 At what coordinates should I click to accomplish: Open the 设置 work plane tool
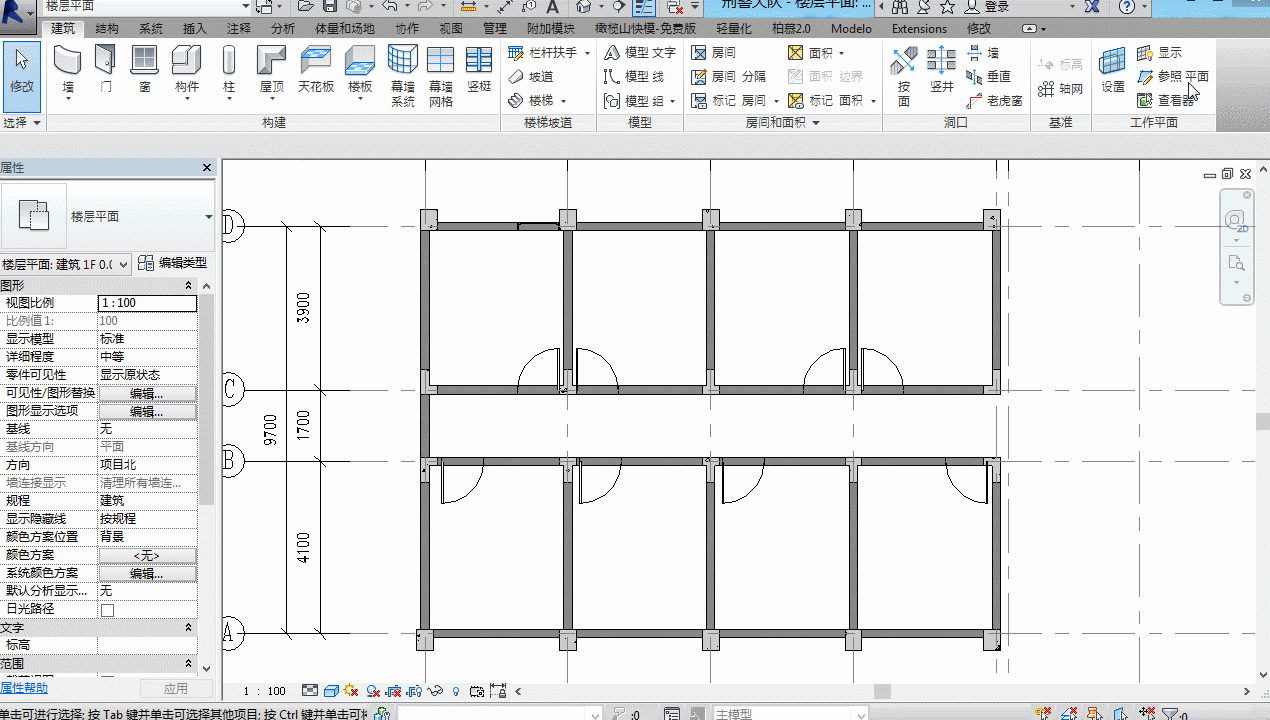pos(1113,70)
